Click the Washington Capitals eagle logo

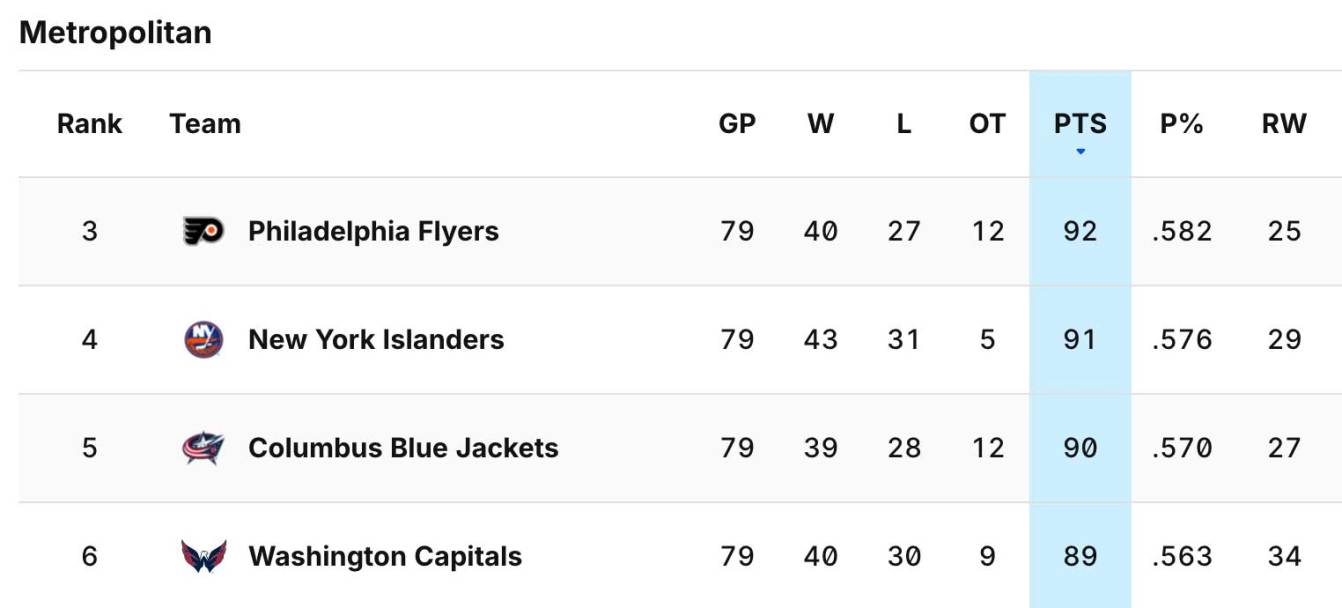tap(206, 556)
